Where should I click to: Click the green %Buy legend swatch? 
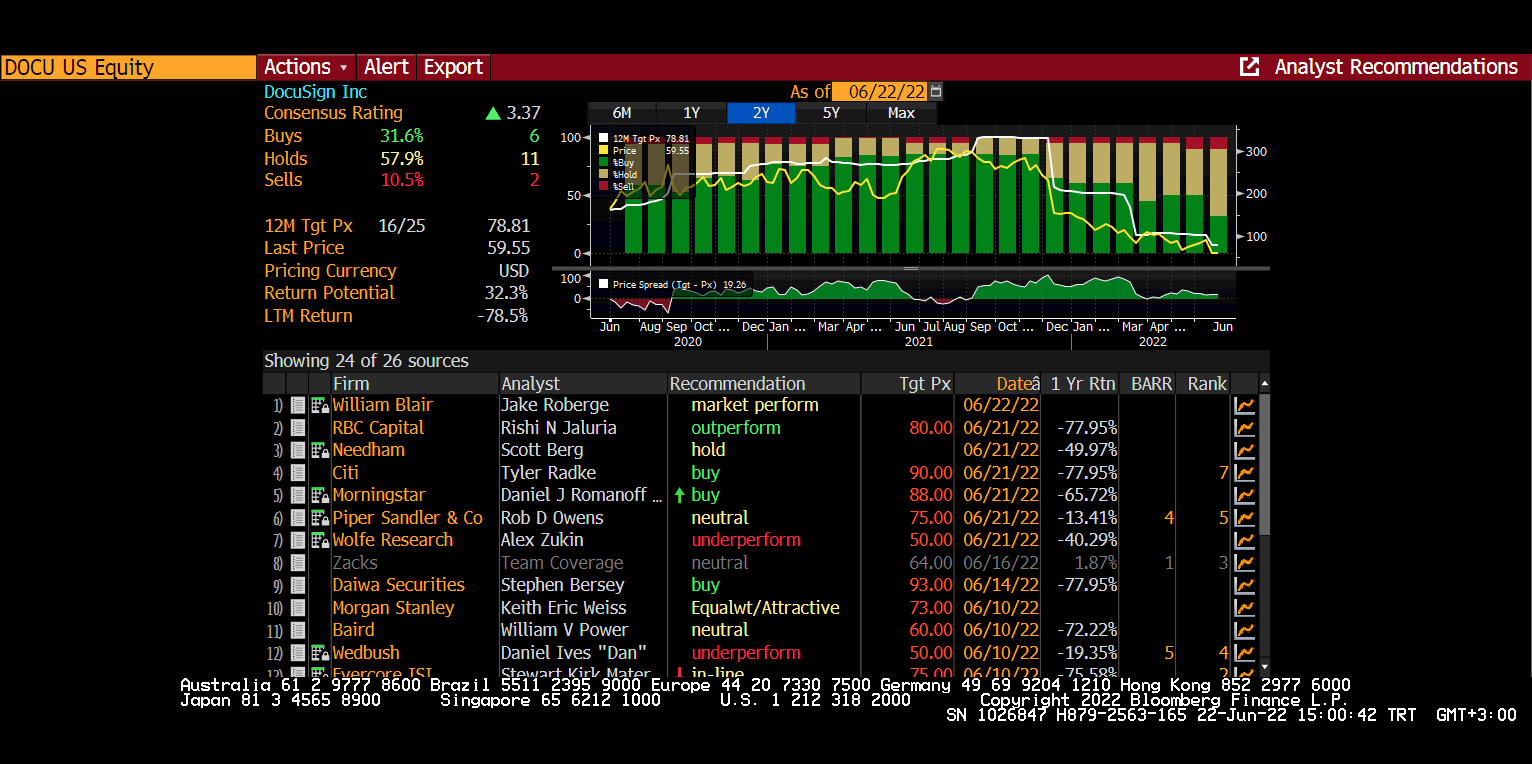click(x=603, y=162)
